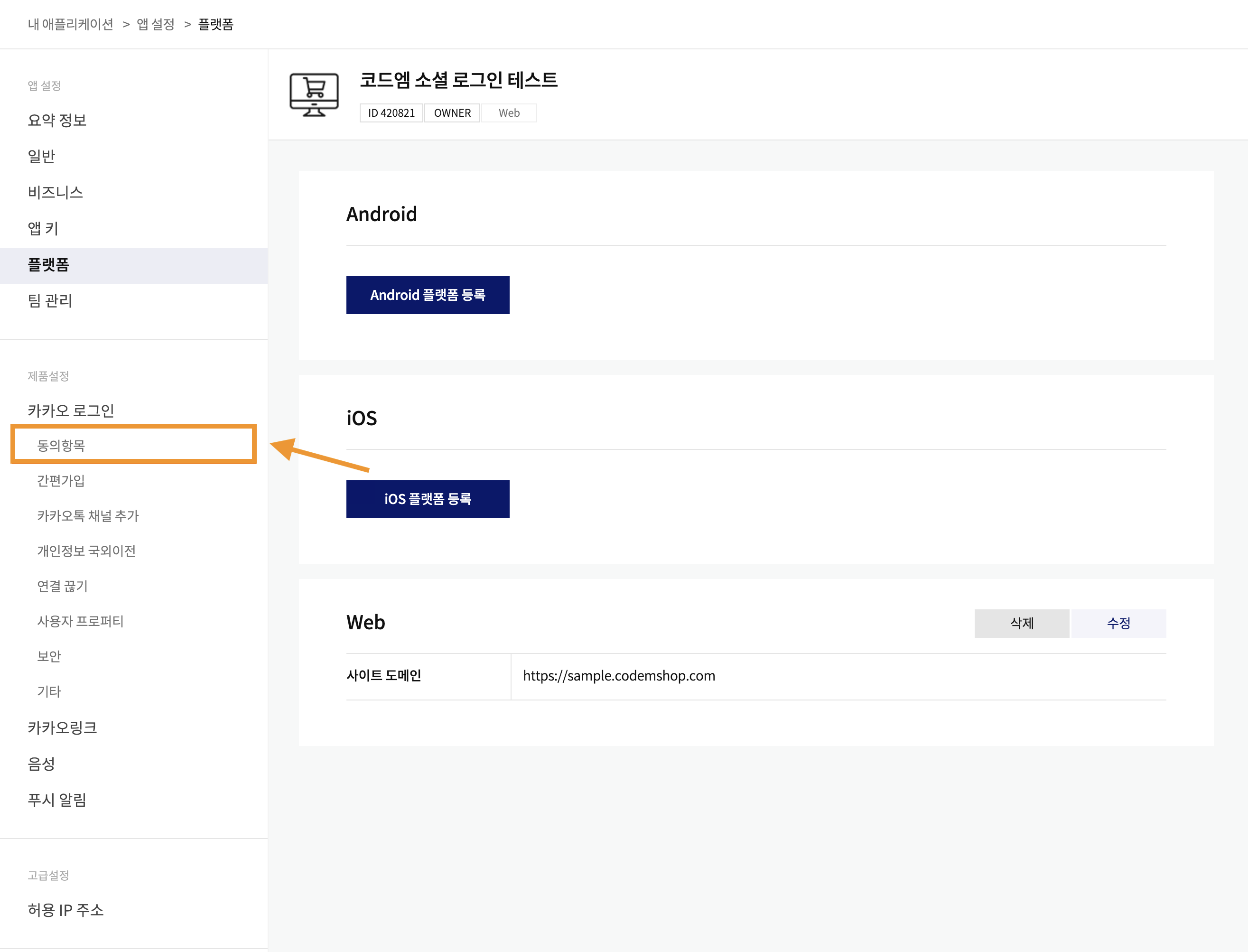The width and height of the screenshot is (1248, 952).
Task: Click the 코드엠 소셜 로그인 테스트 title
Action: pyautogui.click(x=458, y=80)
